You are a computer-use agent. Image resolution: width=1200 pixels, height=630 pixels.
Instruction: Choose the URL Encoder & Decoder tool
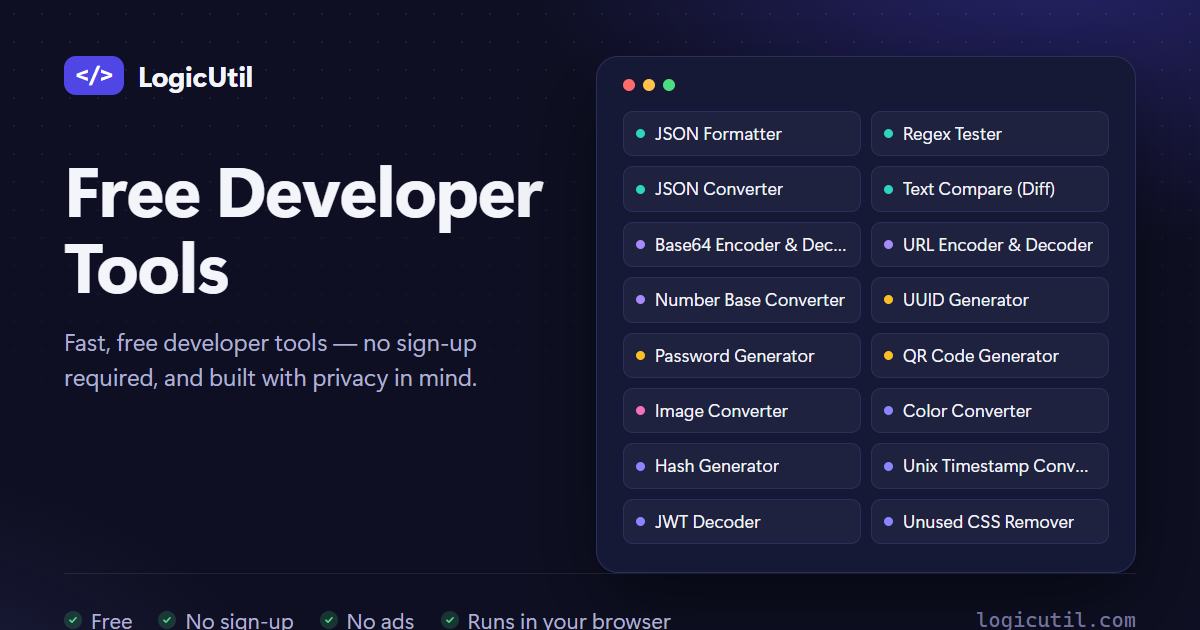(990, 245)
